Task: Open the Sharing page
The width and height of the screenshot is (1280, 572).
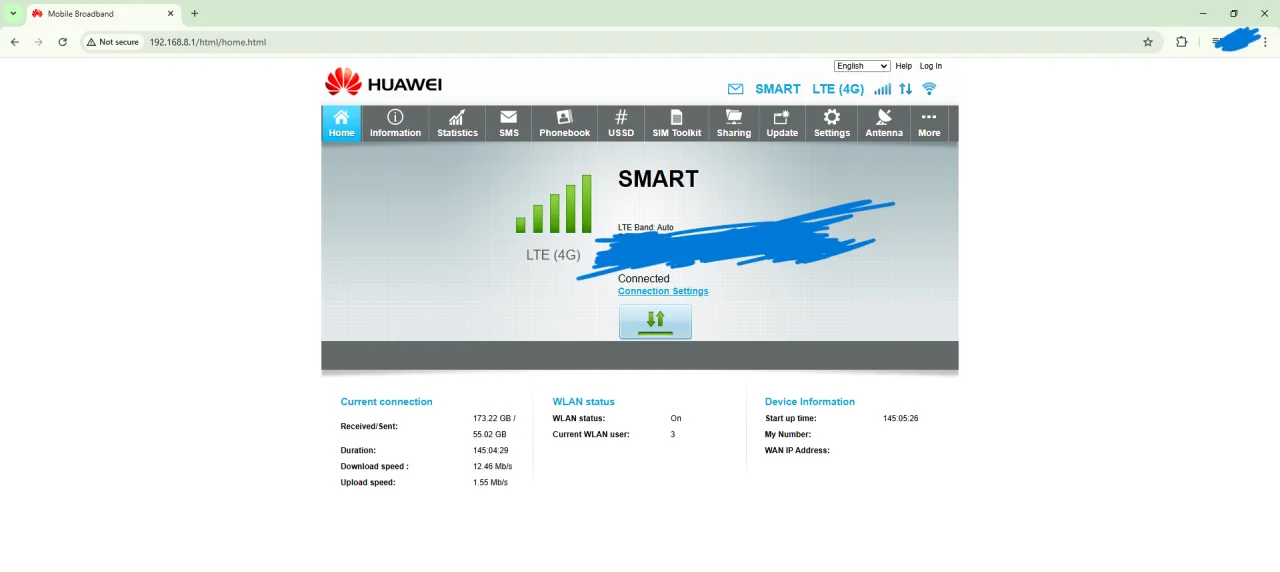Action: click(x=733, y=124)
